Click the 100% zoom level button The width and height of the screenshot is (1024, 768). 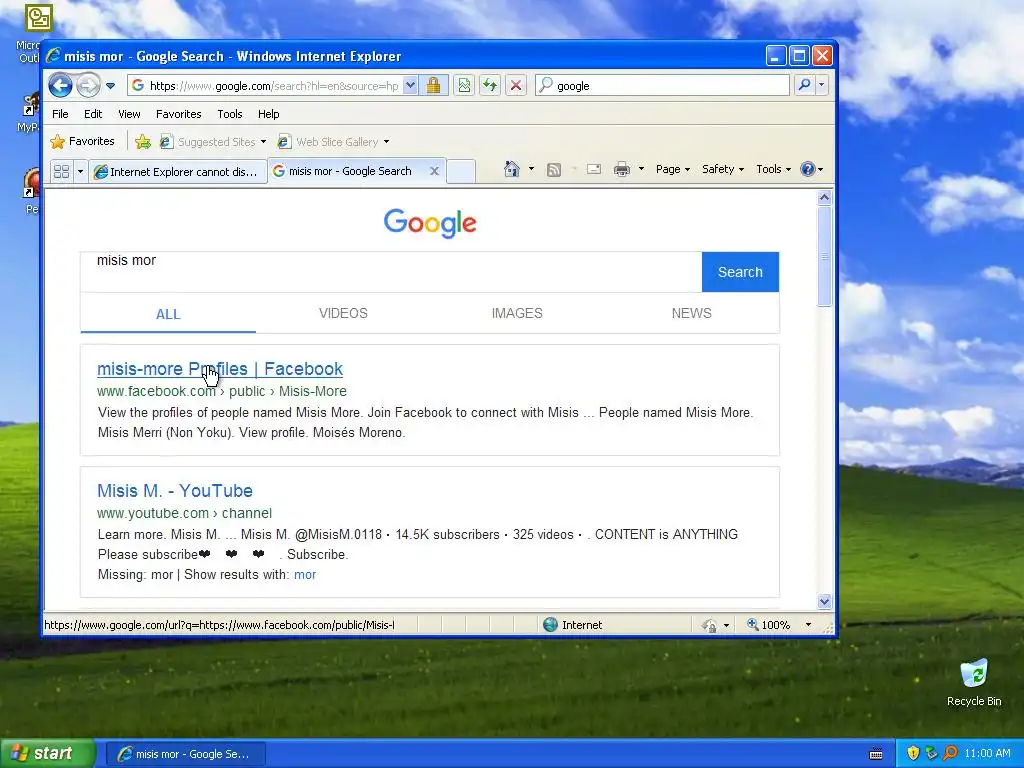tap(769, 625)
